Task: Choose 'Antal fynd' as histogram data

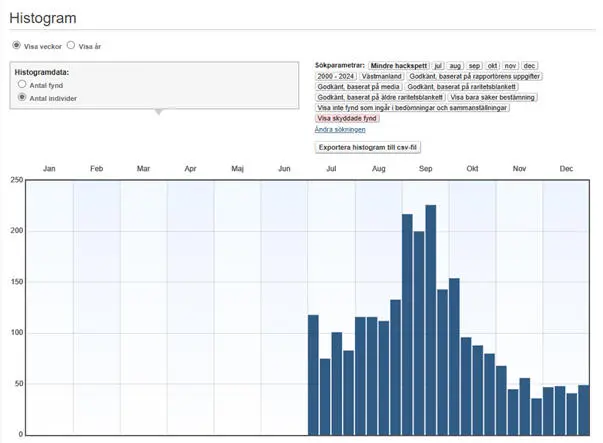Action: [x=22, y=86]
